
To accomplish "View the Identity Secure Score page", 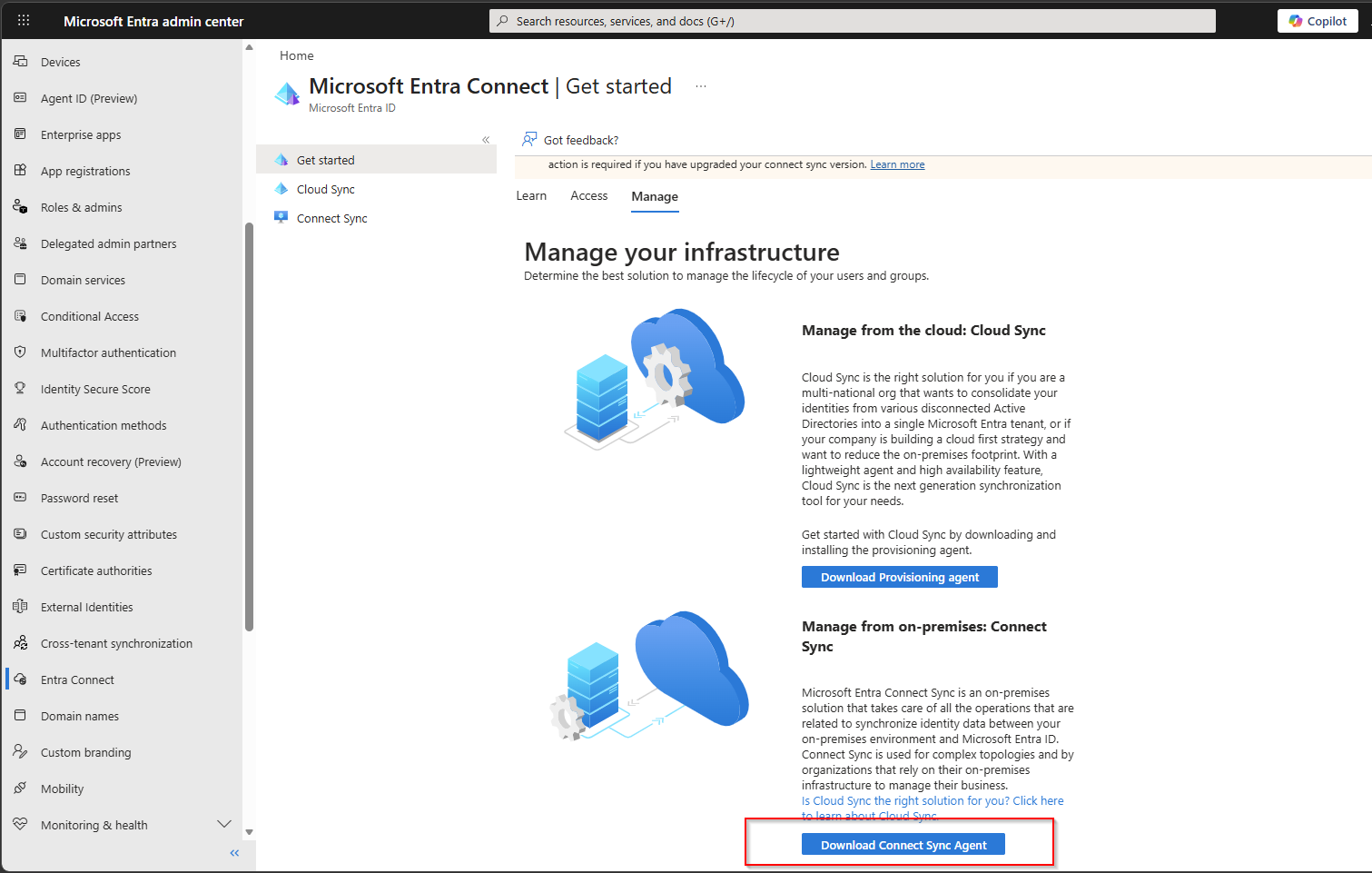I will 95,388.
